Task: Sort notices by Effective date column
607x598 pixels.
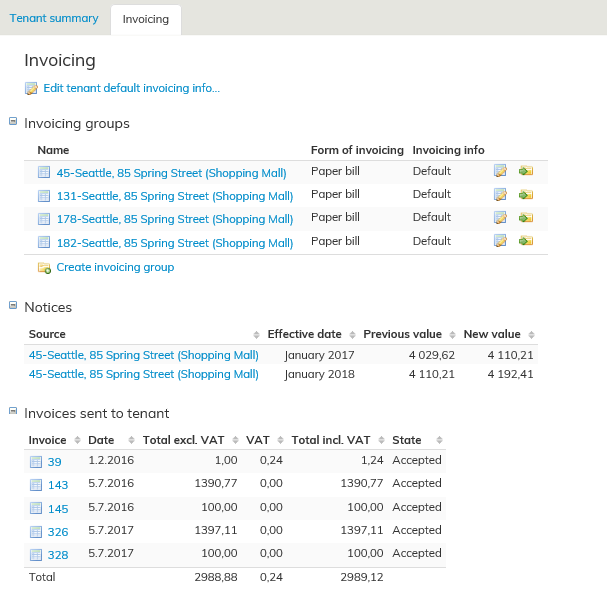Action: pyautogui.click(x=304, y=334)
